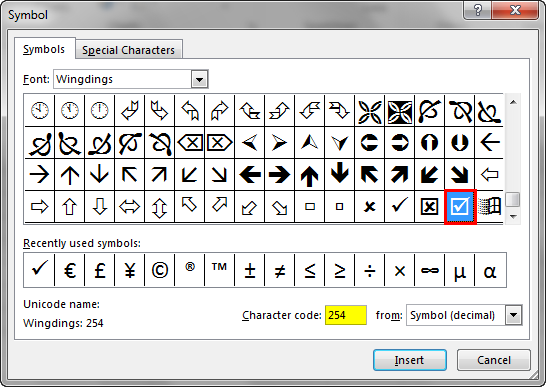The image size is (546, 387).
Task: Select the first clock face symbol
Action: click(39, 110)
